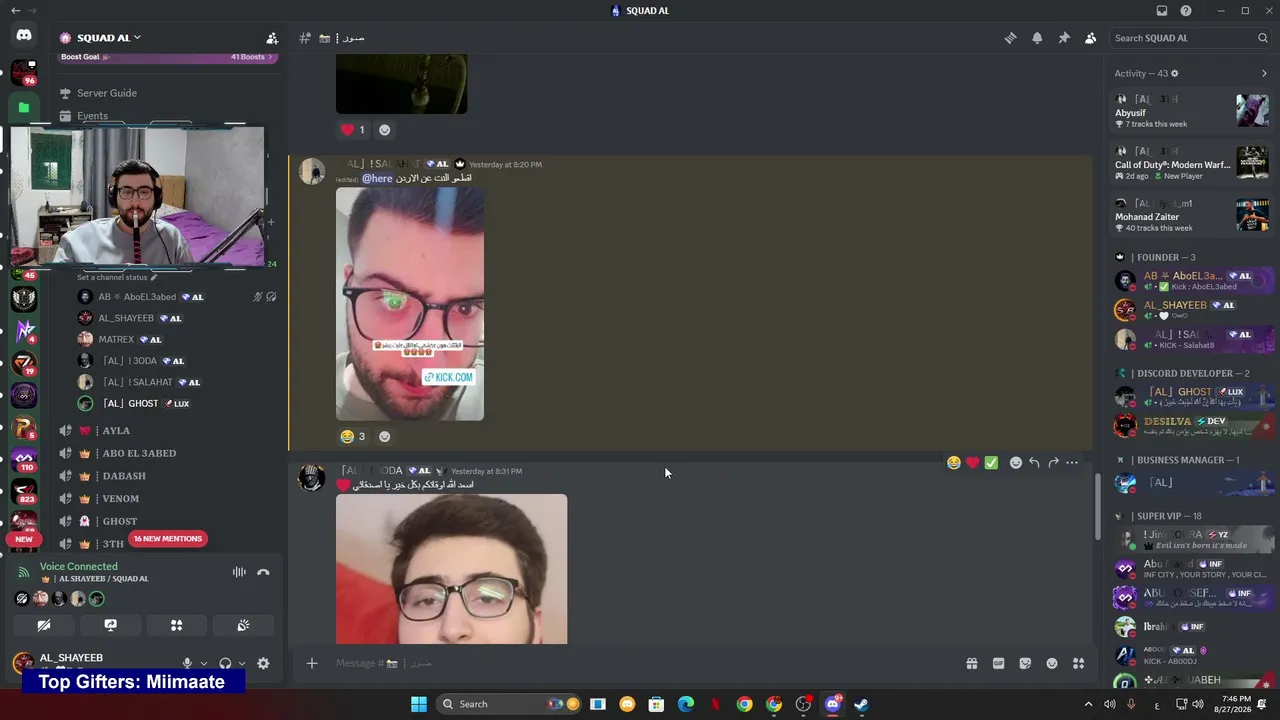This screenshot has height=720, width=1280.
Task: Disconnect from the voice channel
Action: point(263,572)
